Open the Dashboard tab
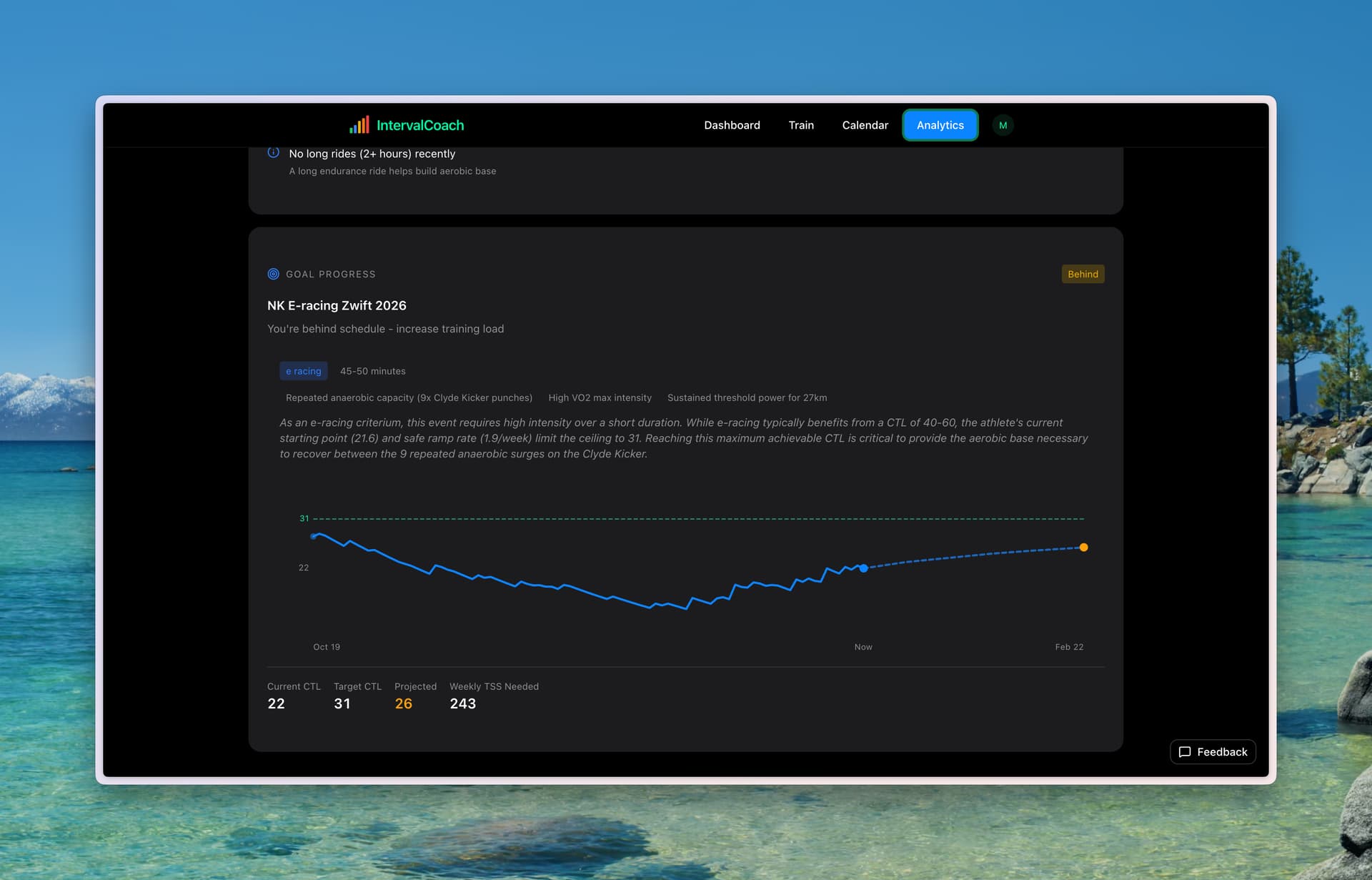Screen dimensions: 1372x880 pyautogui.click(x=732, y=125)
